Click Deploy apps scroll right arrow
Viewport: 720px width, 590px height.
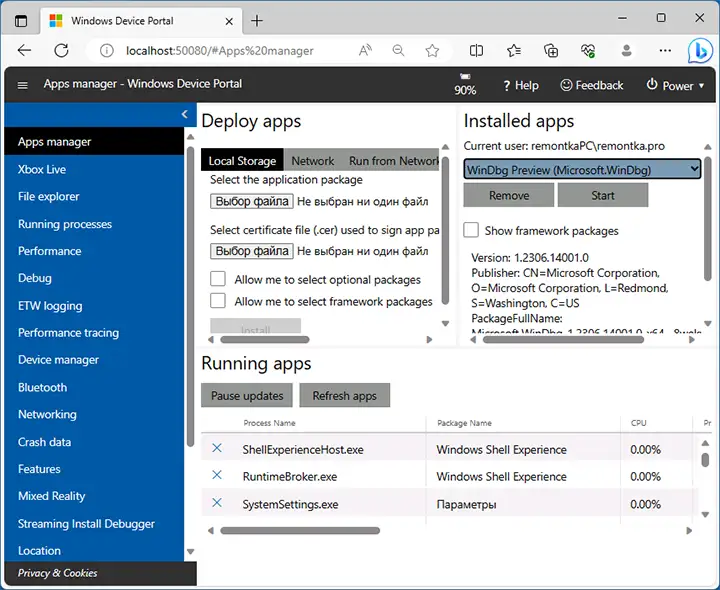tap(429, 340)
